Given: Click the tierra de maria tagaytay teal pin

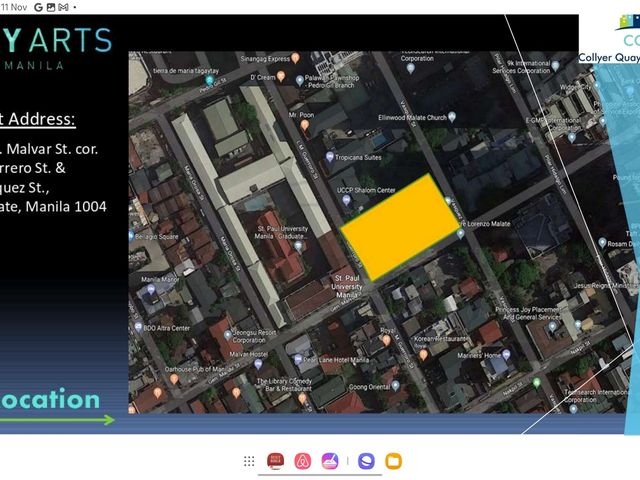Looking at the screenshot, I should pos(209,80).
